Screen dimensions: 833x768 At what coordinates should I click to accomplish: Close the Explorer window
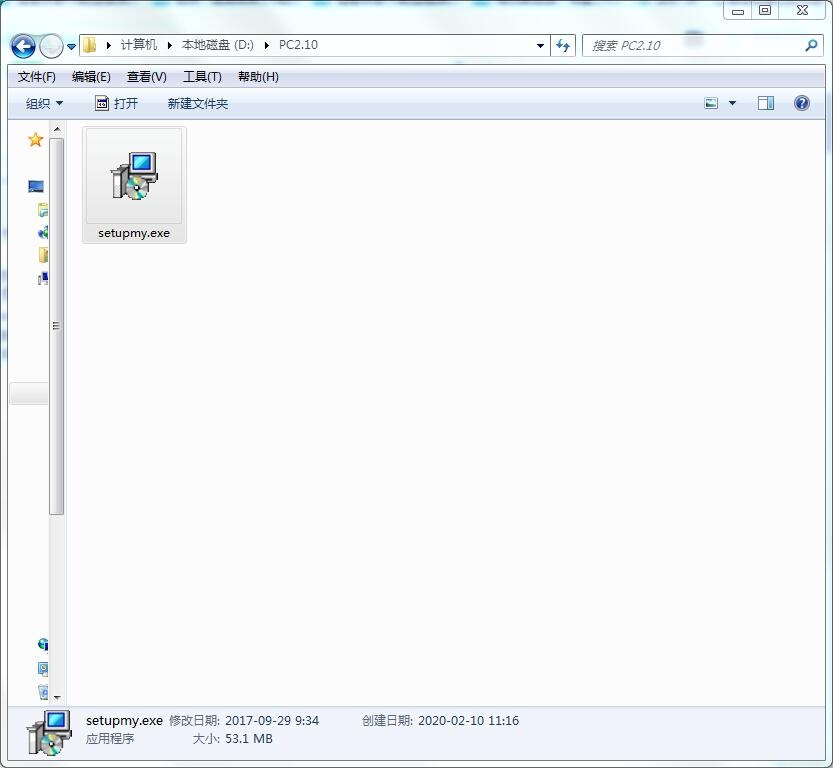coord(802,11)
